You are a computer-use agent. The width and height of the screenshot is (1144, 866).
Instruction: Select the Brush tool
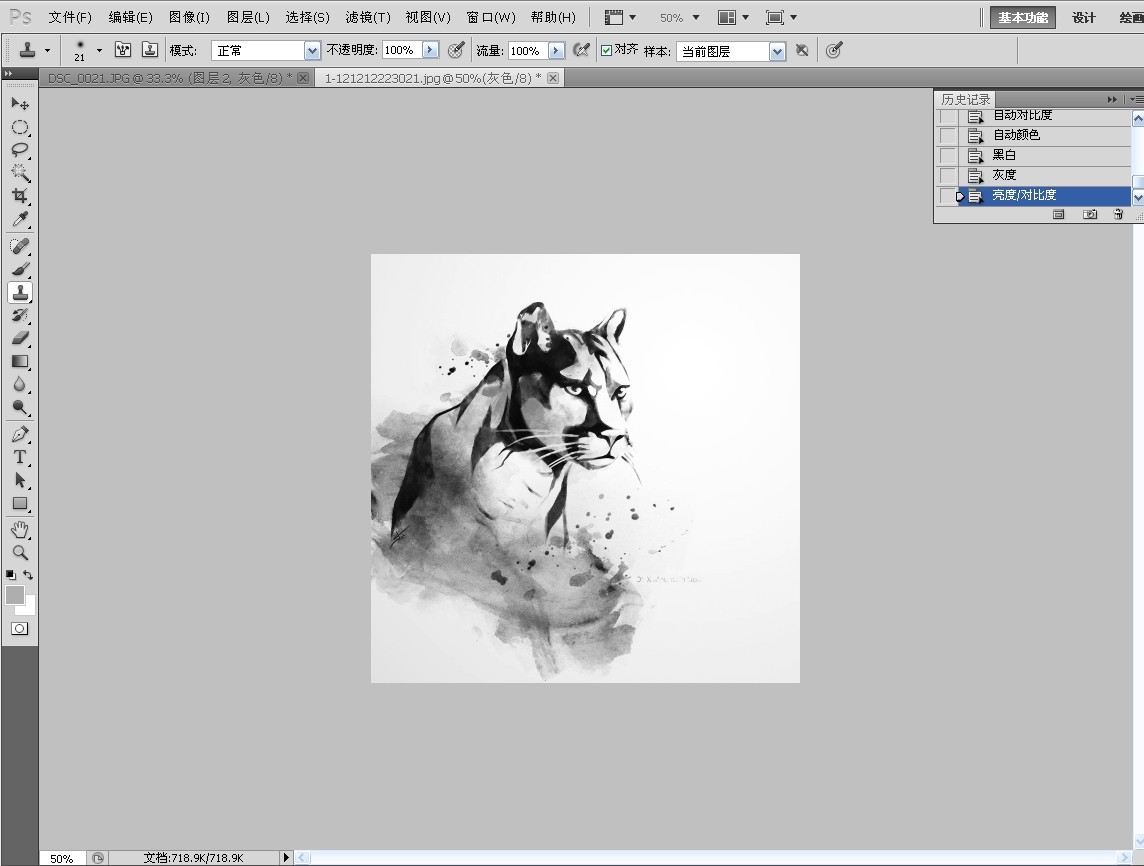point(20,269)
